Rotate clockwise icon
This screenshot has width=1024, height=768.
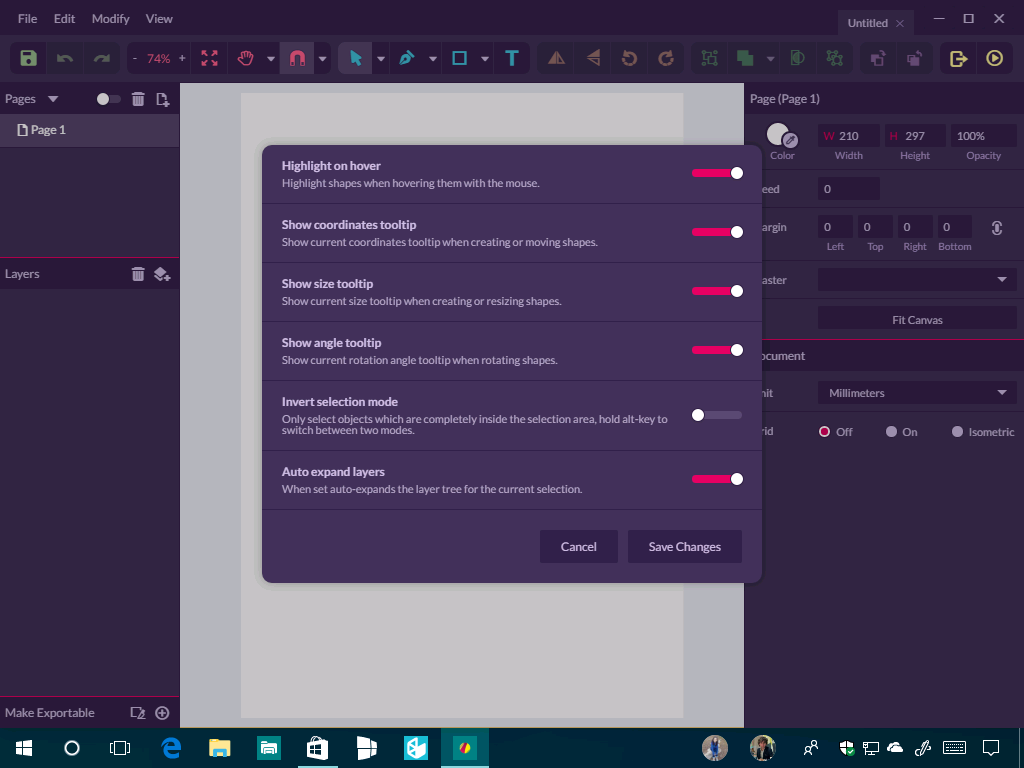[x=666, y=58]
